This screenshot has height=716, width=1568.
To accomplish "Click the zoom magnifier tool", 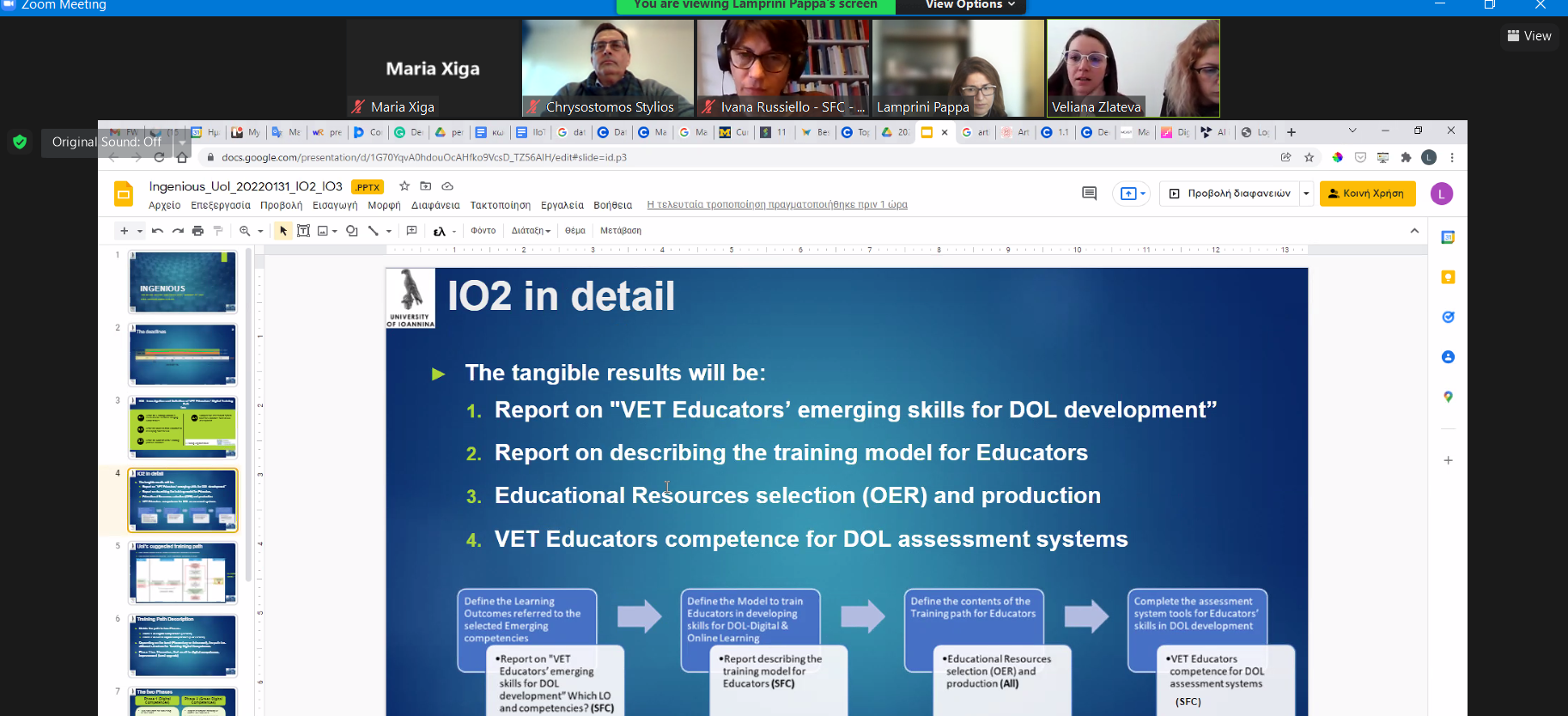I will click(x=245, y=231).
